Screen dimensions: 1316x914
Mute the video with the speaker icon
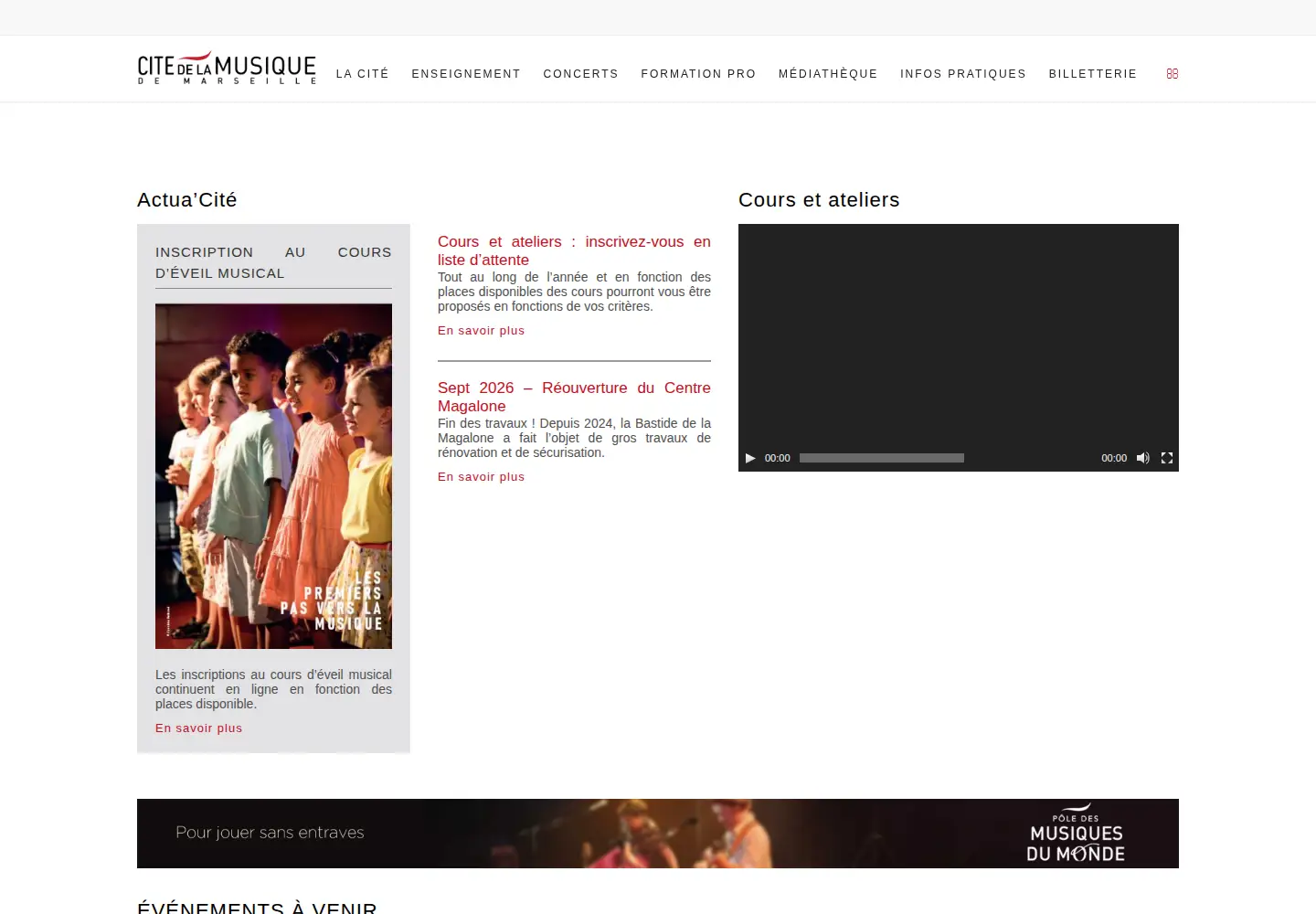coord(1142,458)
